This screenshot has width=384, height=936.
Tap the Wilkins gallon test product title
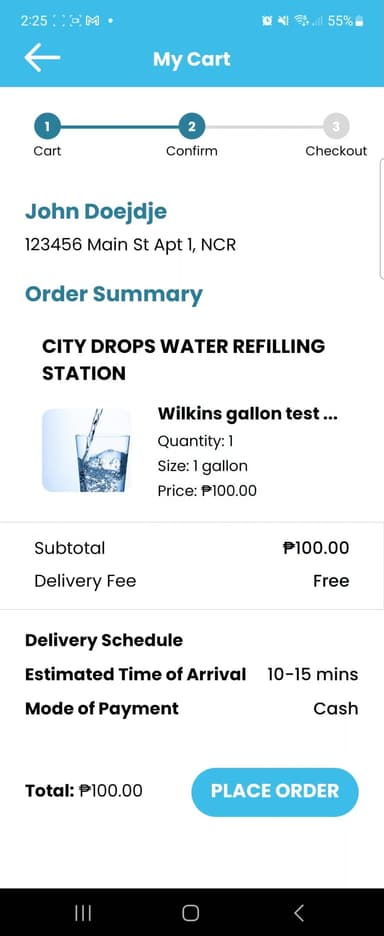click(x=248, y=414)
